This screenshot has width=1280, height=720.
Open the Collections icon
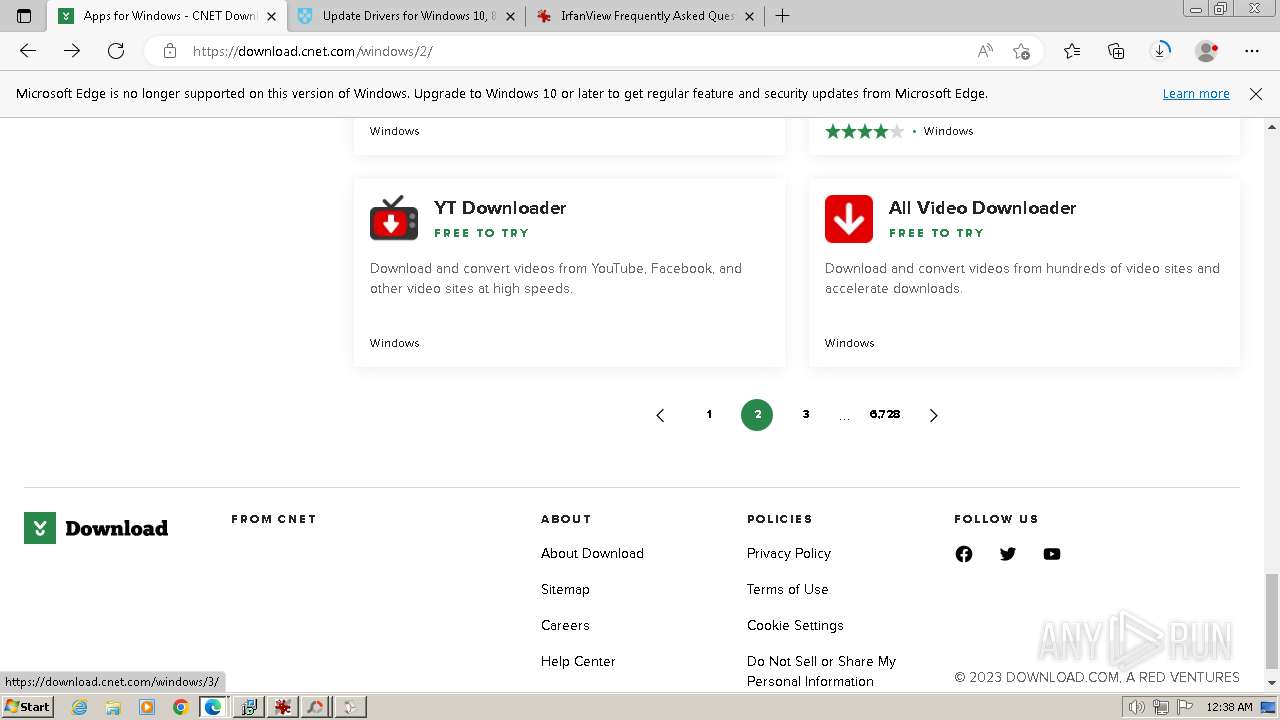[x=1116, y=51]
